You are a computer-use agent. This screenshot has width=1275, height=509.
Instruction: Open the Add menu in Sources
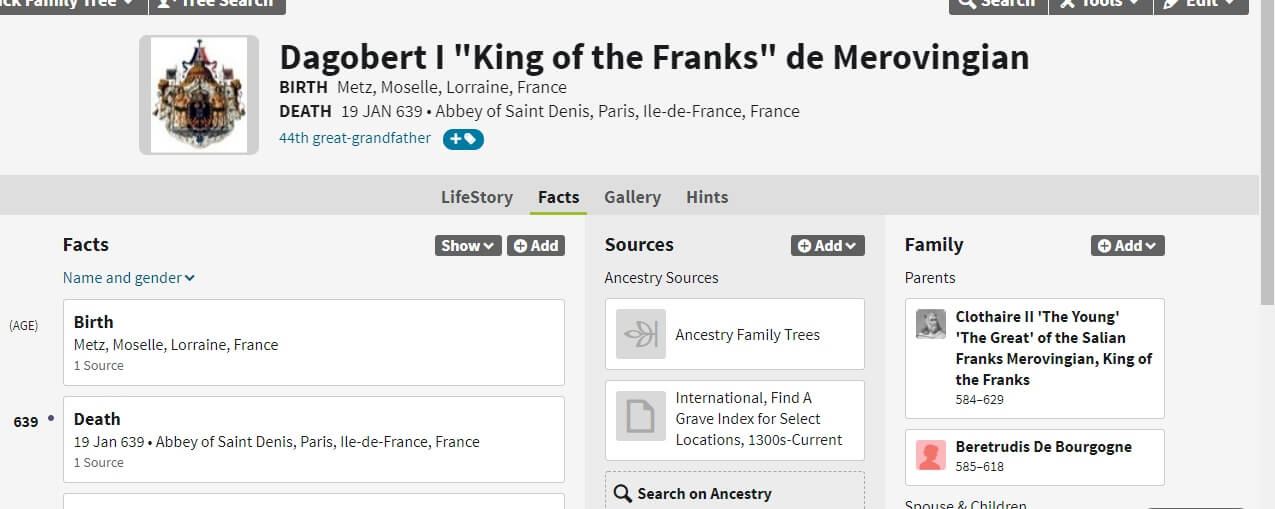pyautogui.click(x=827, y=245)
